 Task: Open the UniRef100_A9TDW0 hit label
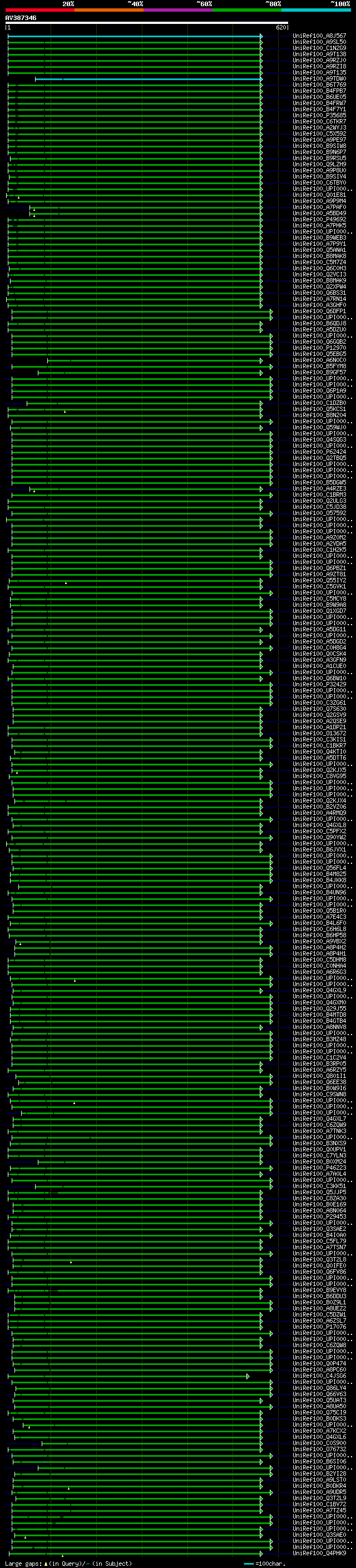(x=319, y=79)
